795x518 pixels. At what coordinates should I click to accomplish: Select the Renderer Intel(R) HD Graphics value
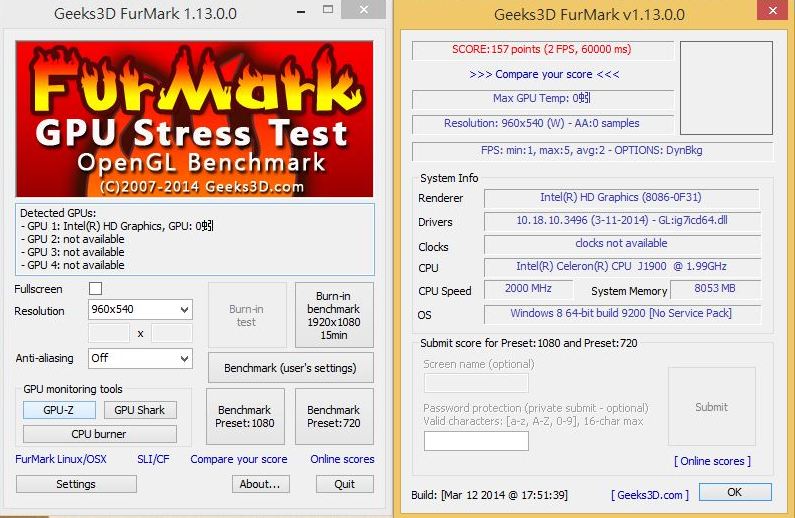622,198
